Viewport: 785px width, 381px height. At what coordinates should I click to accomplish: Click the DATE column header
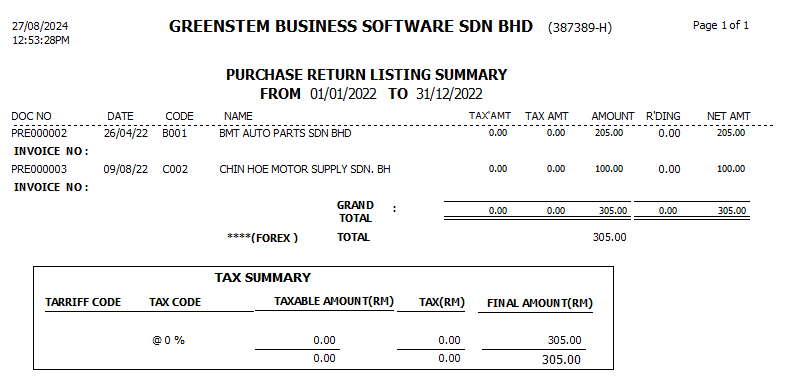pos(120,116)
